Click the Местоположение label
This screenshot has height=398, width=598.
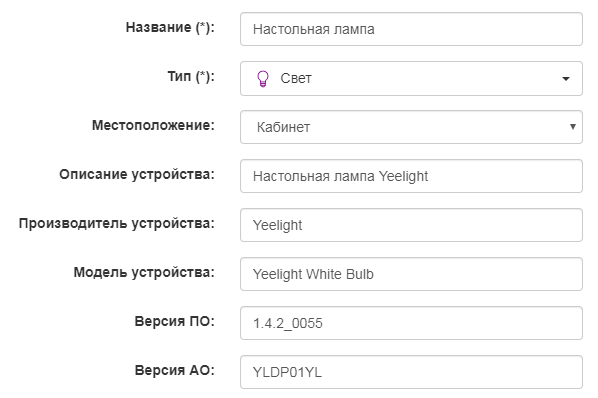pyautogui.click(x=153, y=125)
